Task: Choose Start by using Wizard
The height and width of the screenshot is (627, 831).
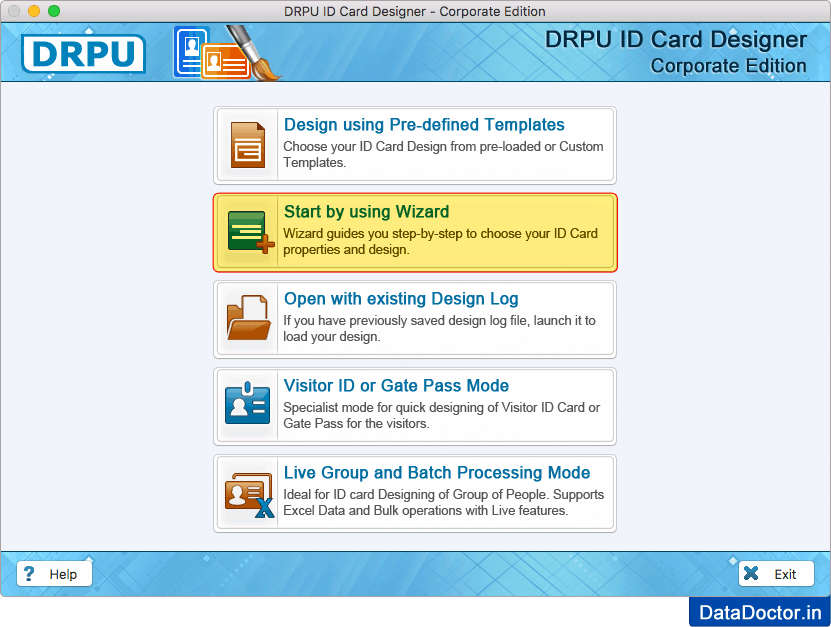Action: point(415,232)
